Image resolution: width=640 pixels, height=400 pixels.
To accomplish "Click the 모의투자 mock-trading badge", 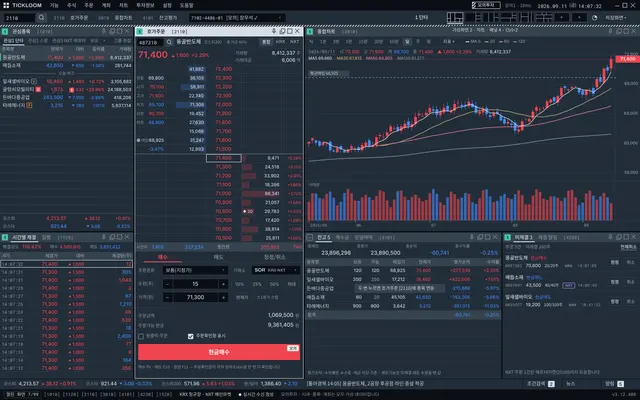I will 486,5.
